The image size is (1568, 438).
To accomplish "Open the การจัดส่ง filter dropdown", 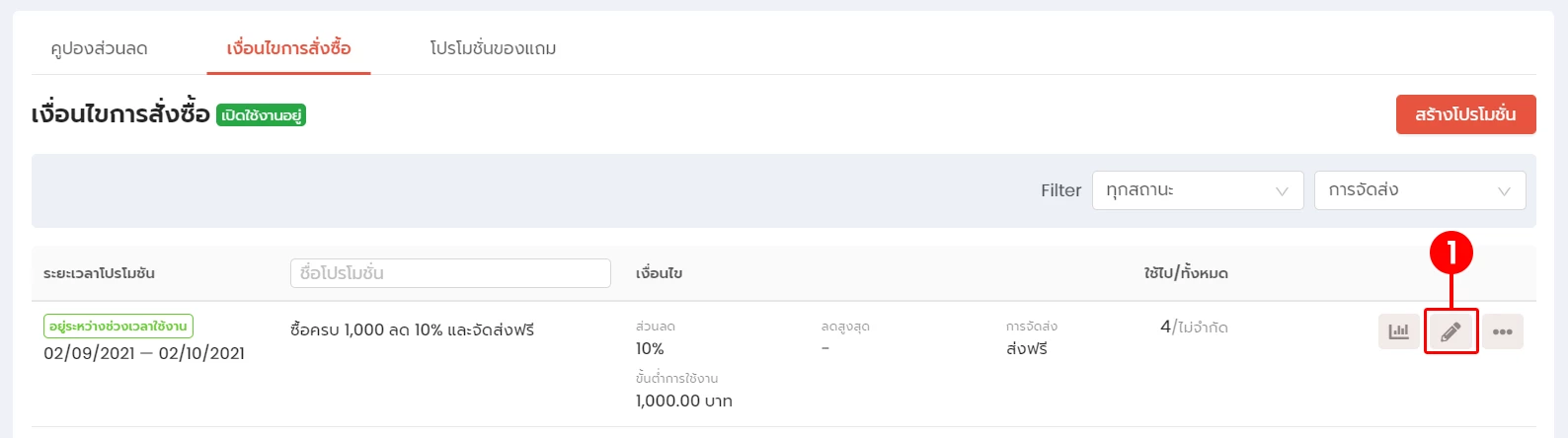I will (x=1419, y=190).
